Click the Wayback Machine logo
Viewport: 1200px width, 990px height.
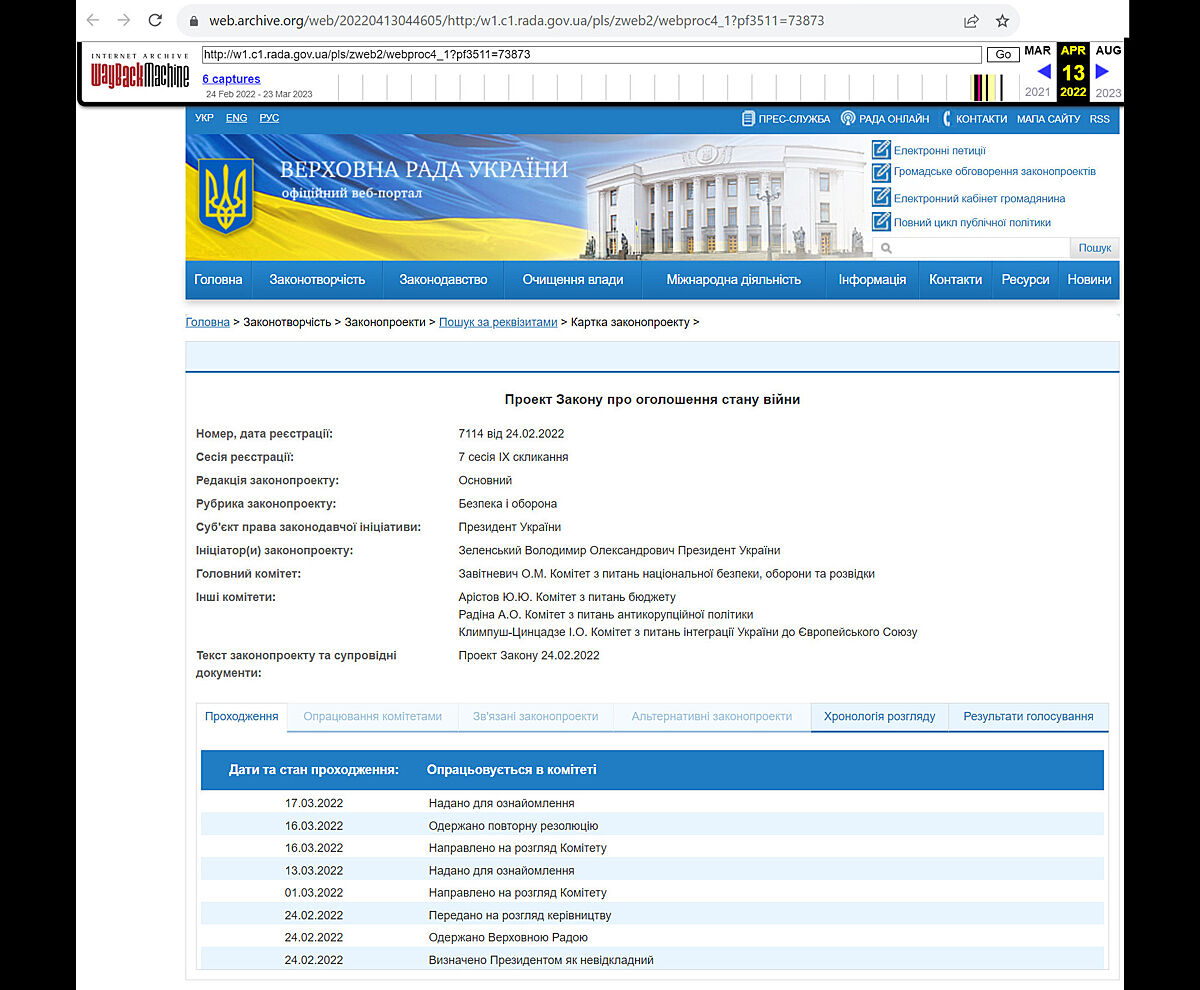140,71
